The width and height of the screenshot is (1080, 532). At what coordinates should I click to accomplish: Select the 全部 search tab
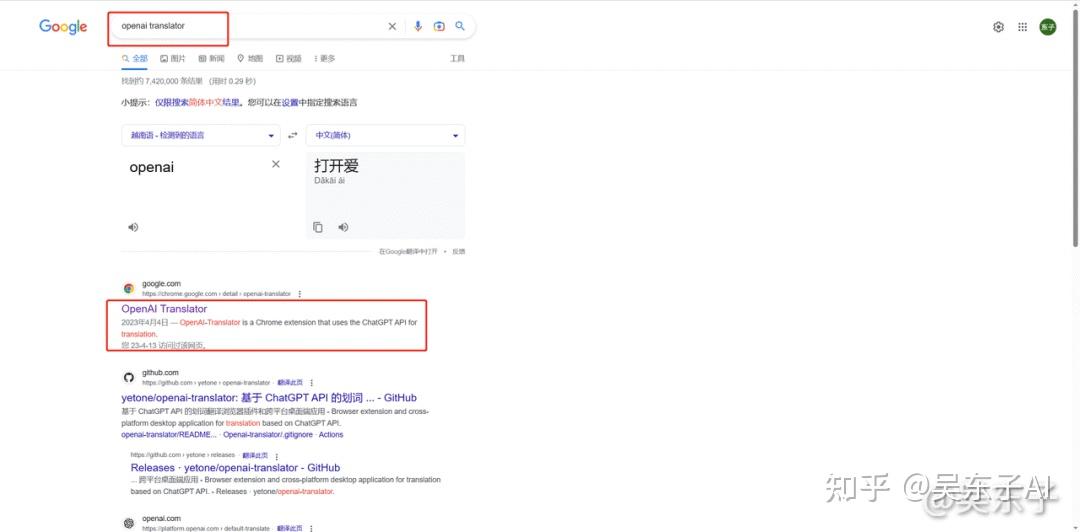click(135, 59)
